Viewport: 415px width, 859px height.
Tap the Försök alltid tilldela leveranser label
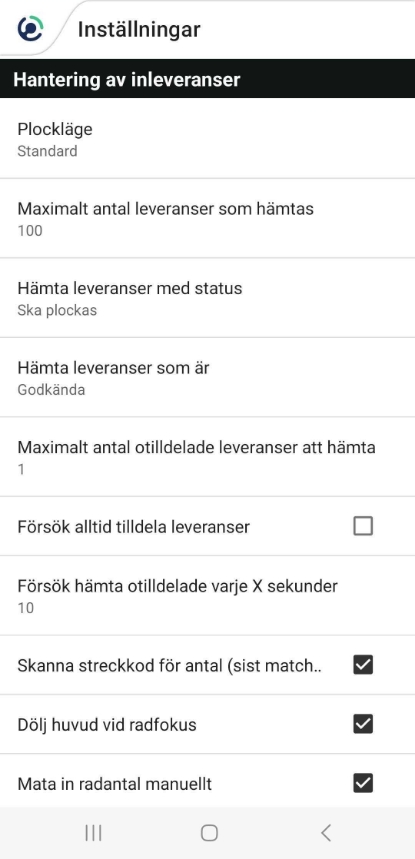pyautogui.click(x=134, y=527)
